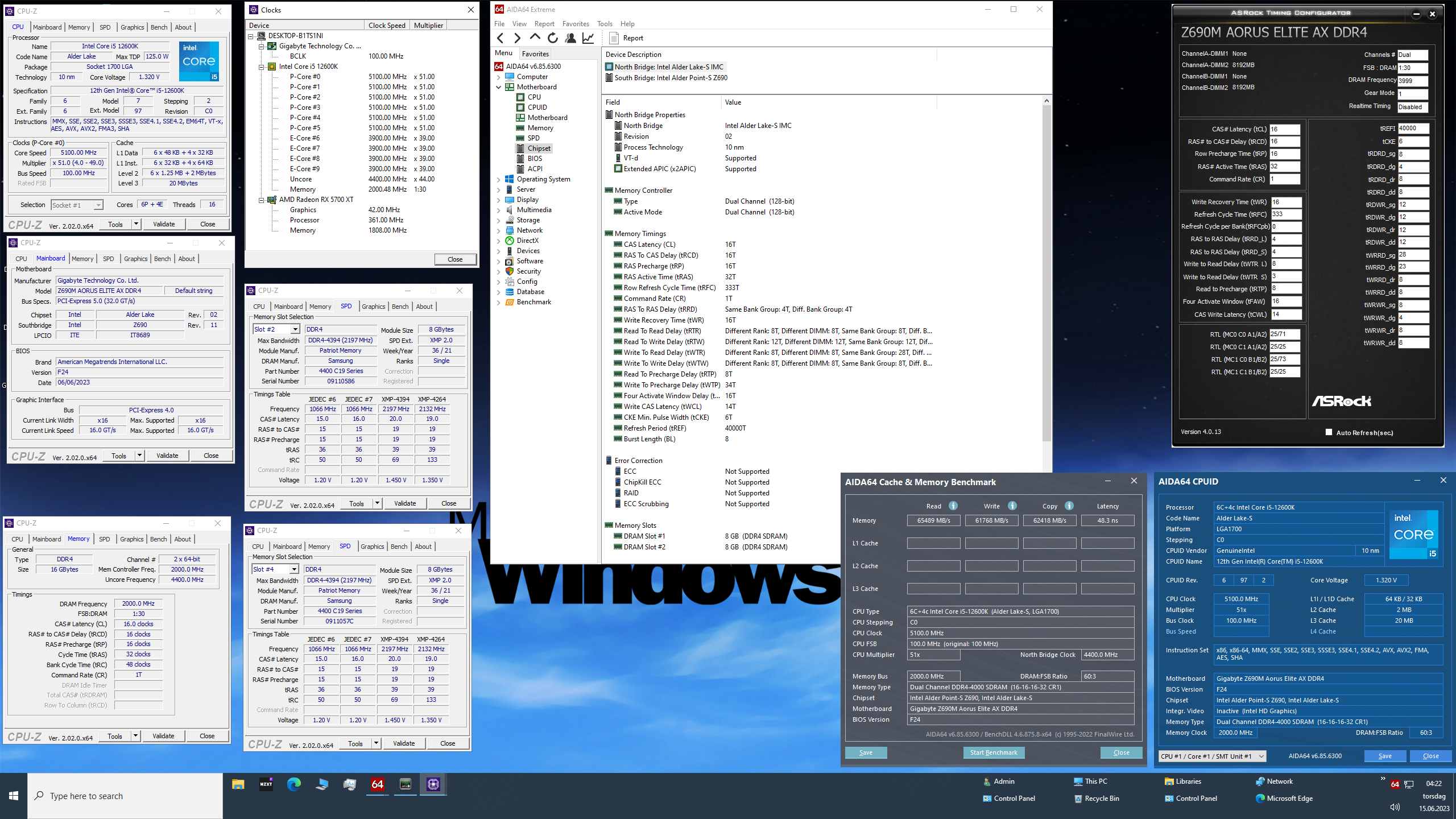The height and width of the screenshot is (819, 1456).
Task: Switch to About tab in CPU-Z Mainboard window
Action: 187,259
